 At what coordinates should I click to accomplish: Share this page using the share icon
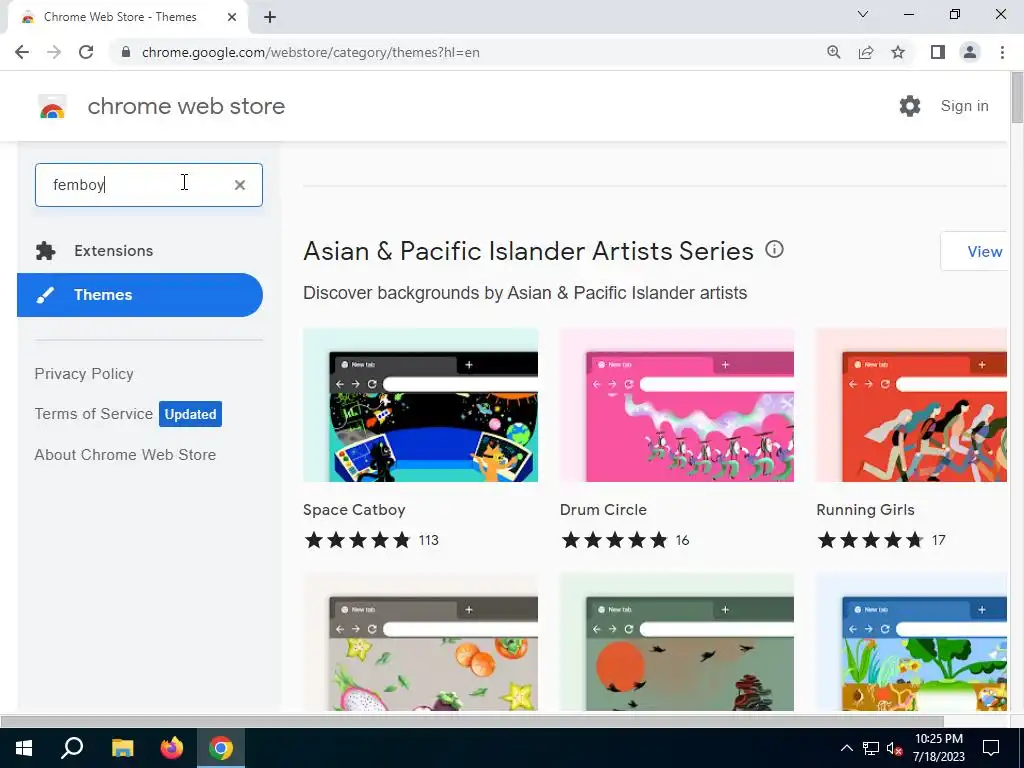[866, 52]
